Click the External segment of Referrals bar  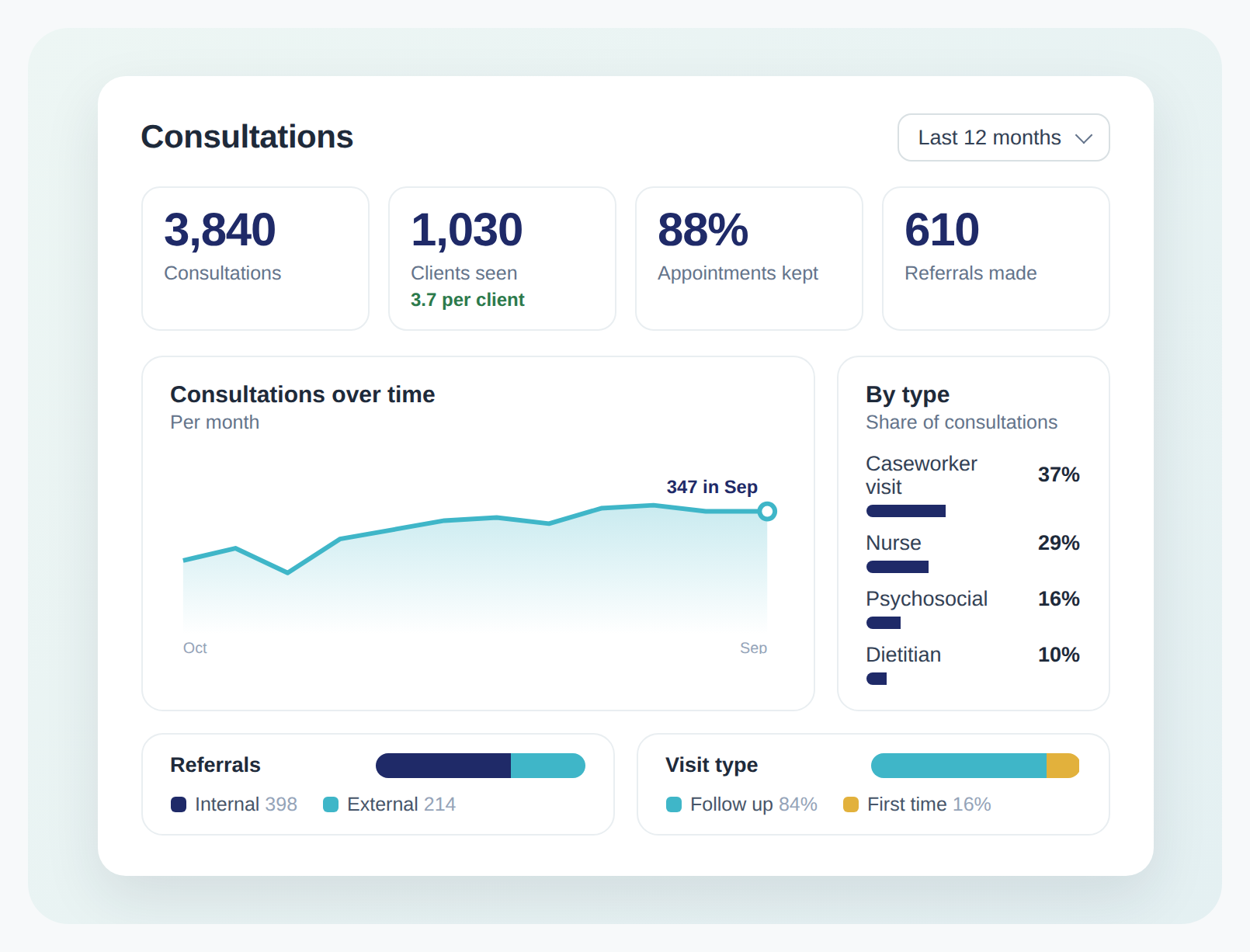548,766
